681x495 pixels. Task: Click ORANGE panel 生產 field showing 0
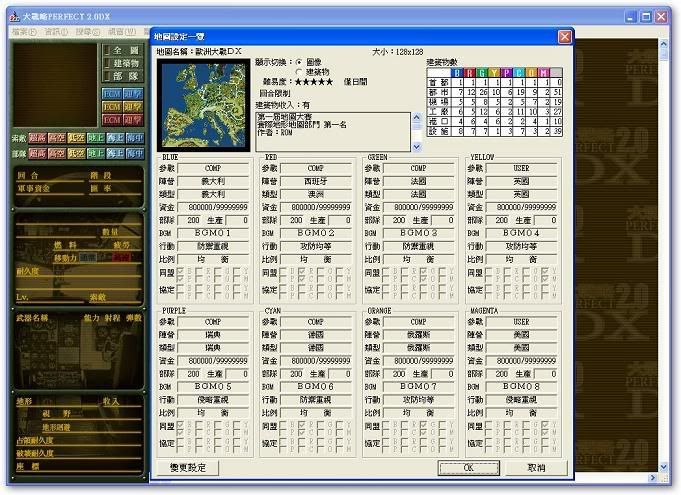tap(443, 374)
